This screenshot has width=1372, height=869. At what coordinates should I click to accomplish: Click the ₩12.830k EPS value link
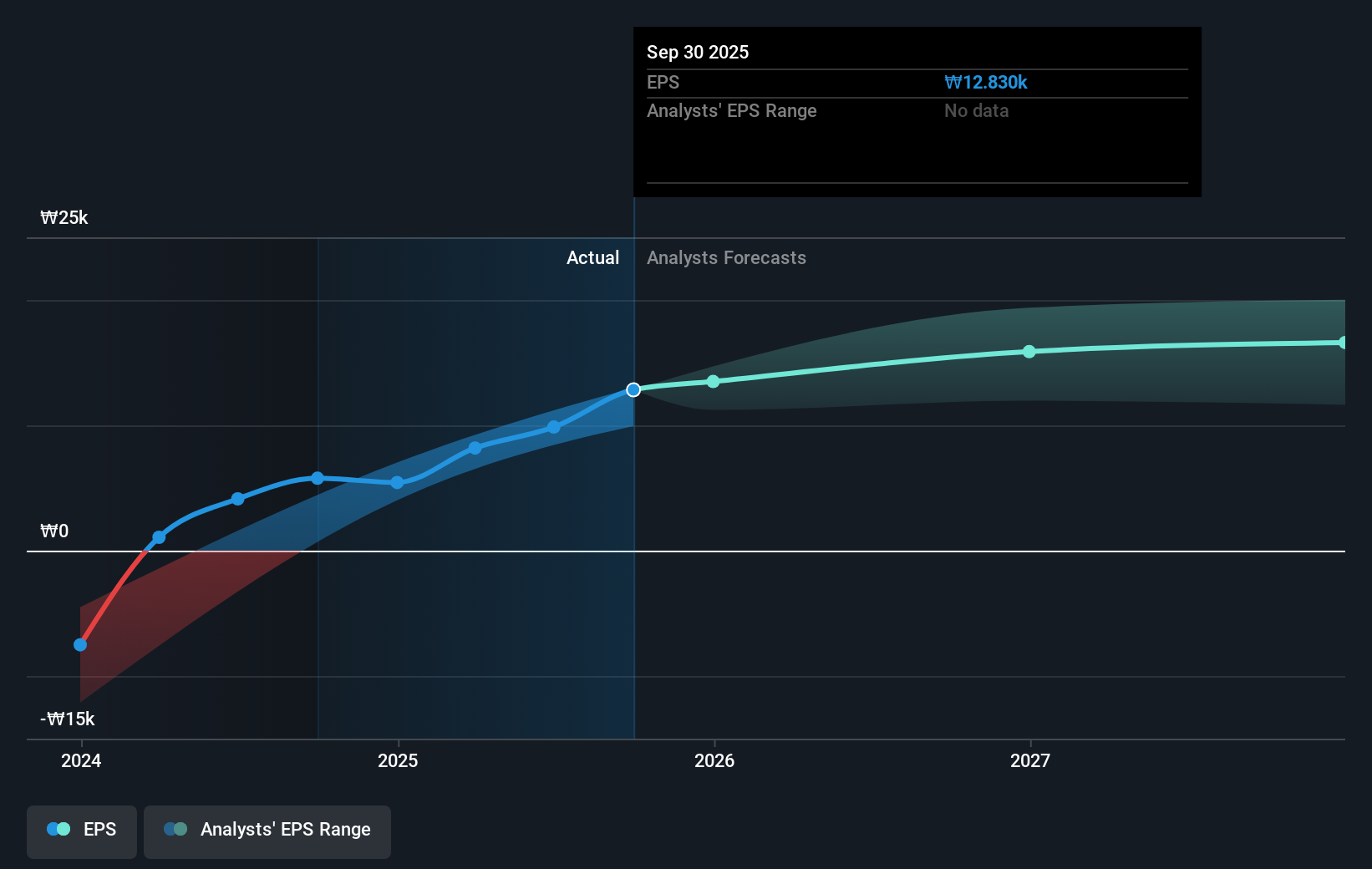pyautogui.click(x=985, y=82)
